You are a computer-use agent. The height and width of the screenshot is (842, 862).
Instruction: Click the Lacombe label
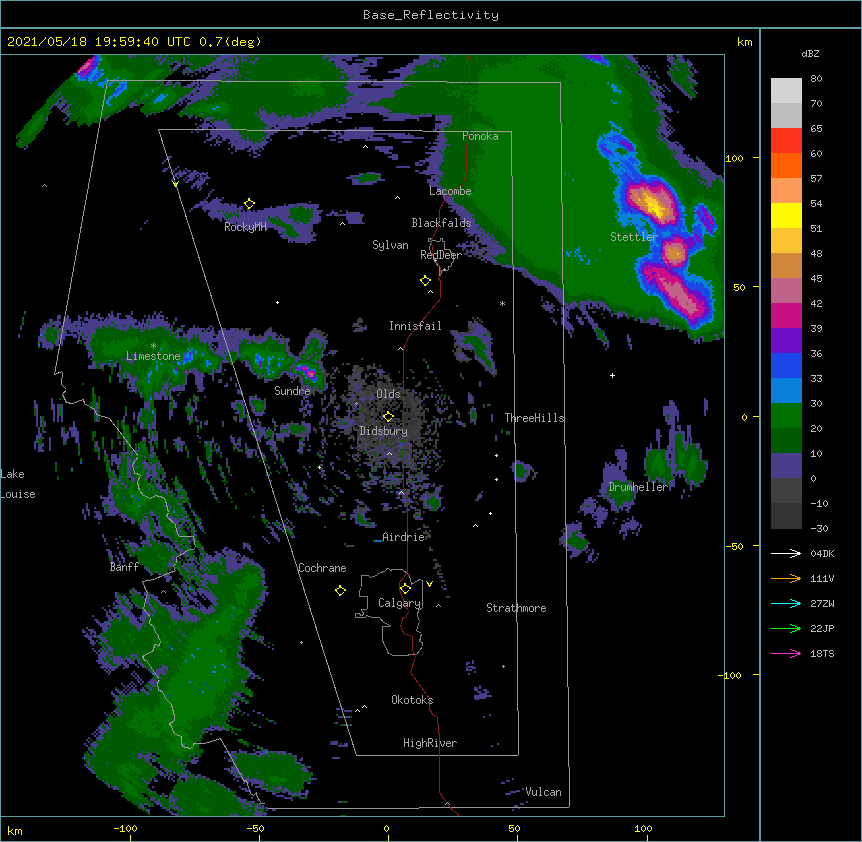[x=450, y=191]
